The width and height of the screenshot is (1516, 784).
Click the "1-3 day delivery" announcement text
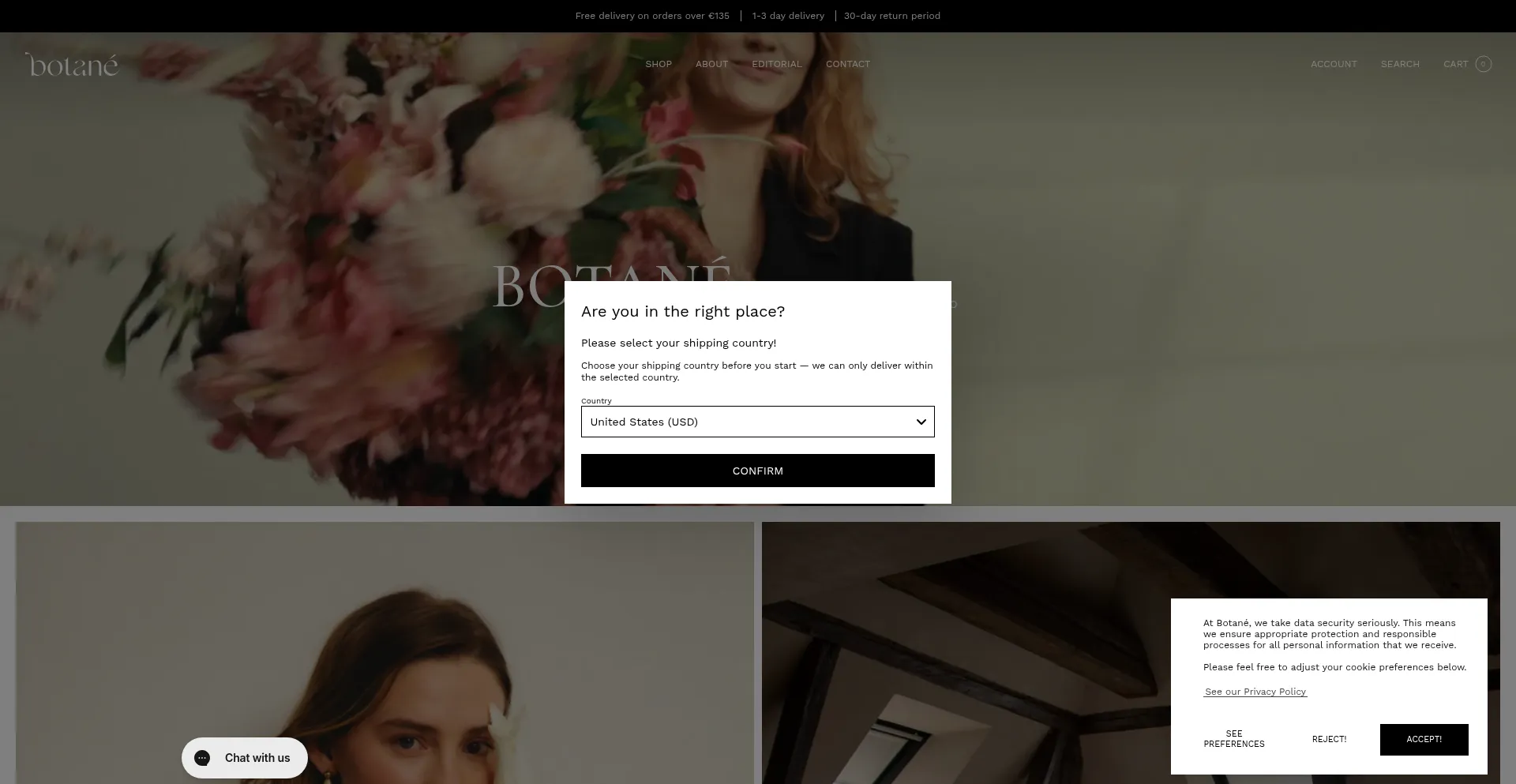(788, 16)
